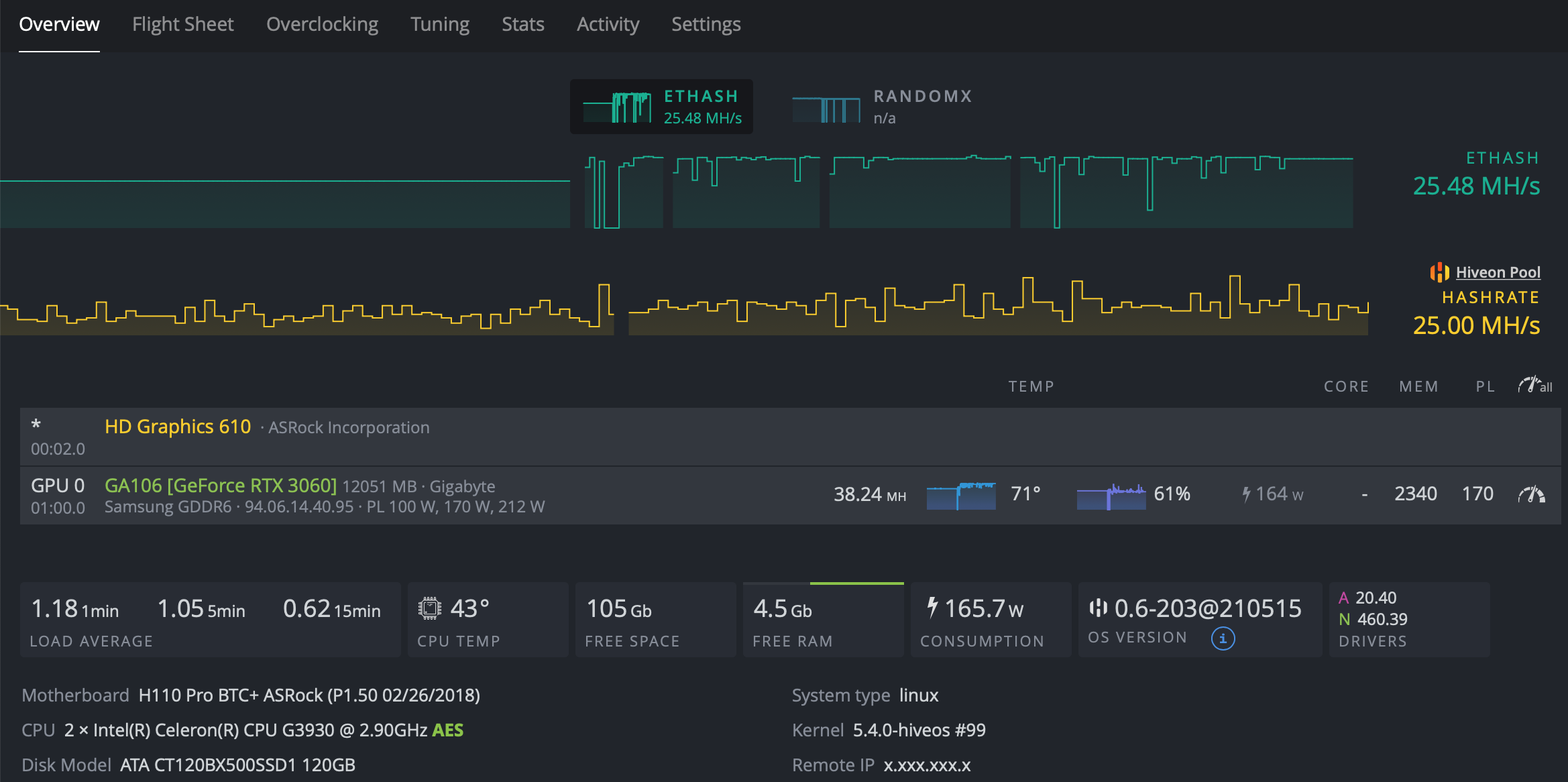Click the 00:02.0 bus address
Image resolution: width=1568 pixels, height=782 pixels.
[x=58, y=449]
